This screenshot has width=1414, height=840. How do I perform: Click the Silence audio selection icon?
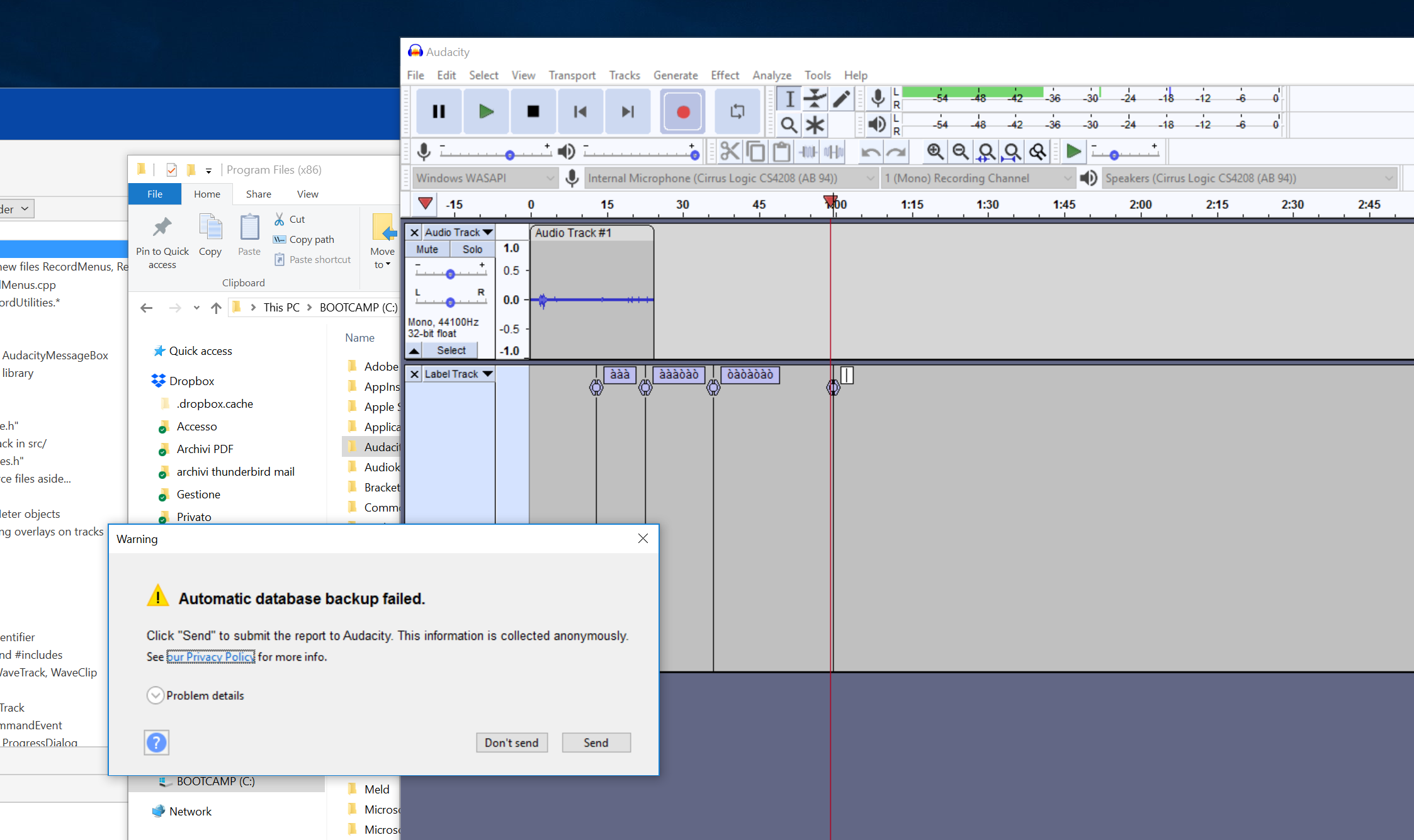click(x=834, y=152)
